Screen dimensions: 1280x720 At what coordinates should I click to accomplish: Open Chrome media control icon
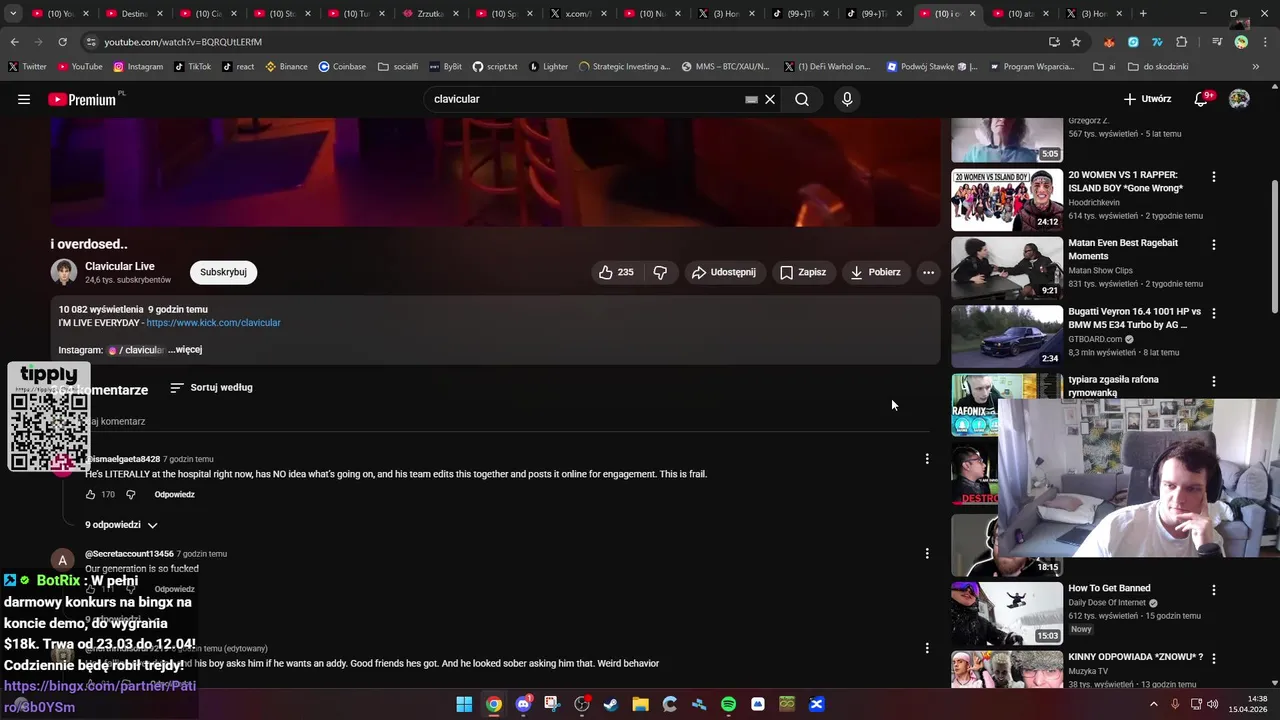[x=1217, y=42]
